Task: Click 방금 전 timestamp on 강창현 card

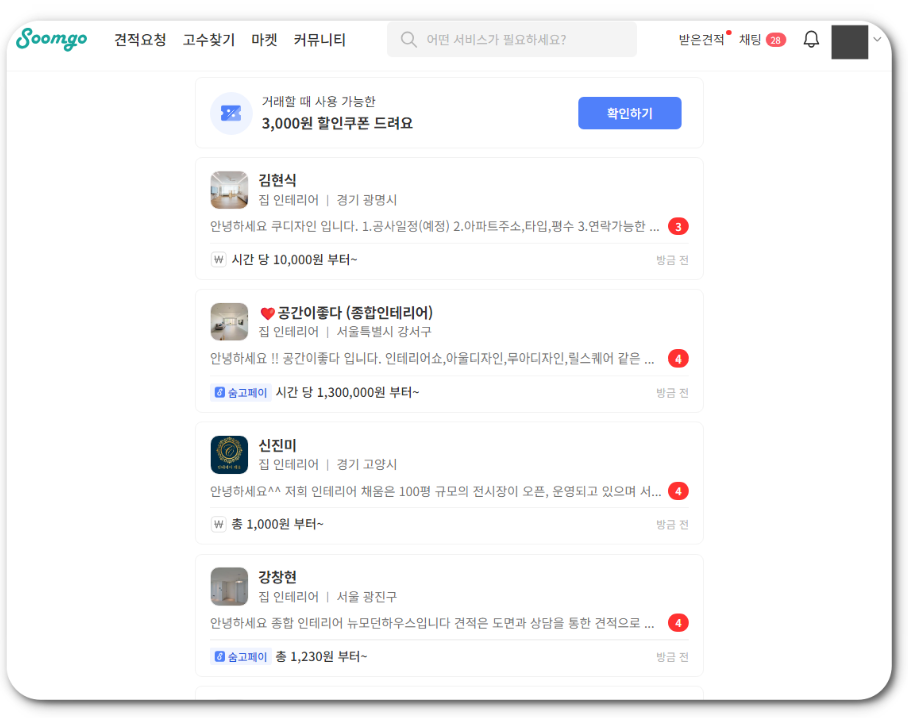Action: click(672, 657)
